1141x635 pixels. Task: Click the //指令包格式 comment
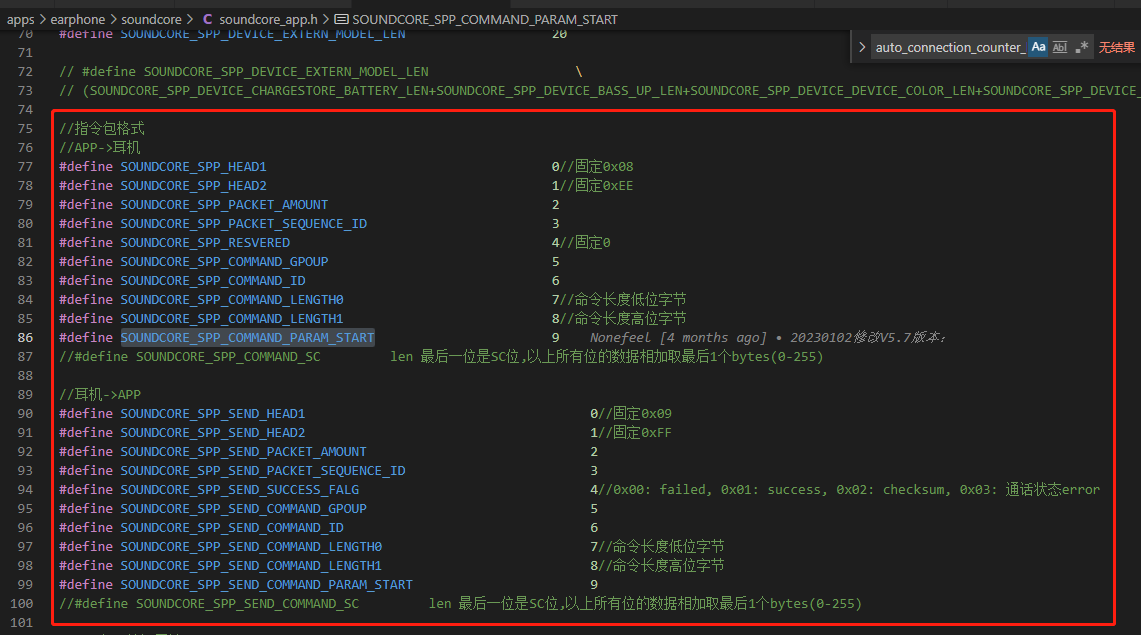[x=102, y=129]
